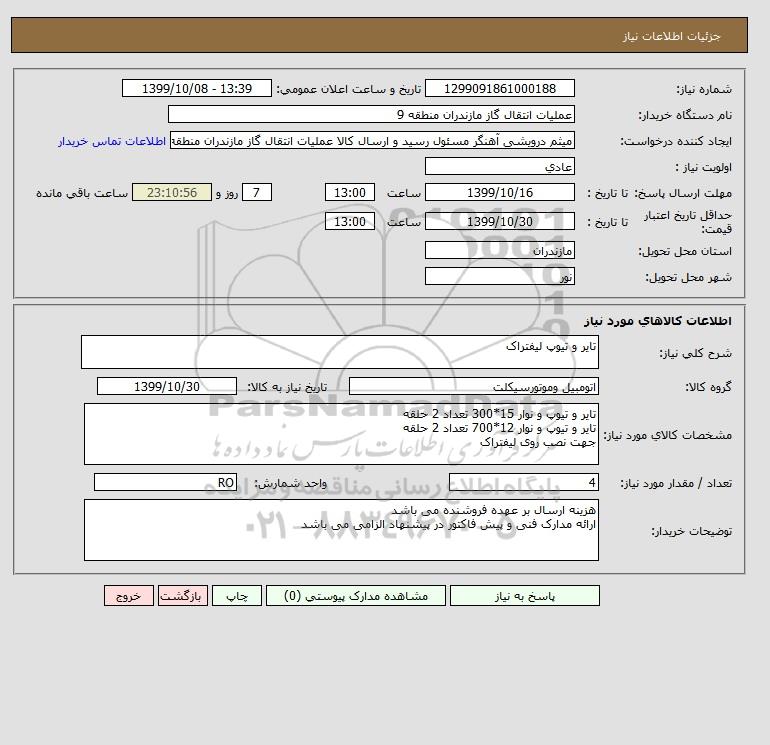Click the label شهر محل تحویل
Viewport: 770px width, 745px height.
(688, 277)
